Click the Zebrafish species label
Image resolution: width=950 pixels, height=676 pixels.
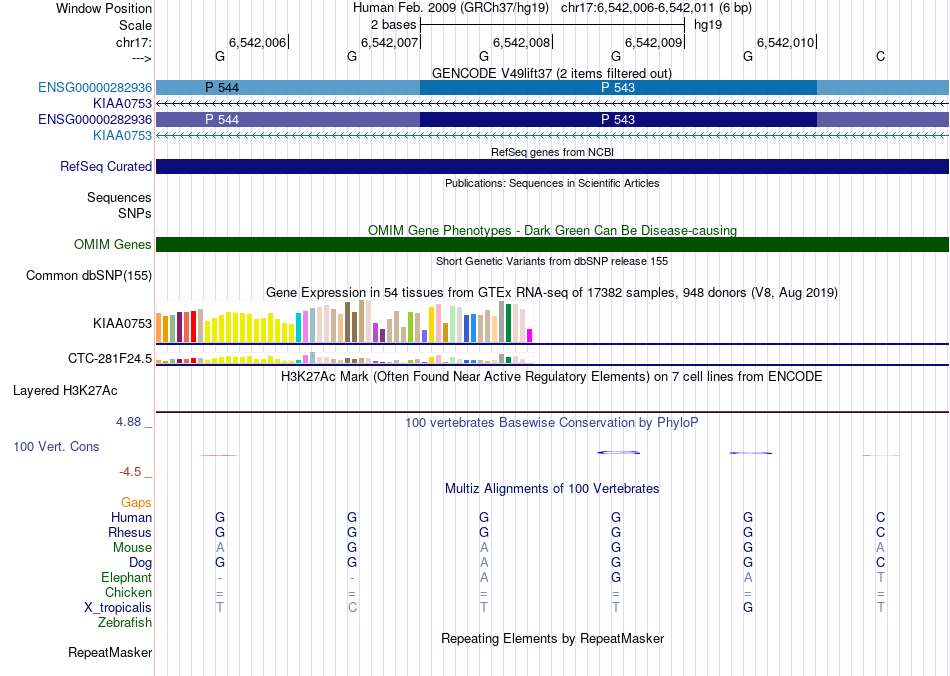(x=125, y=623)
